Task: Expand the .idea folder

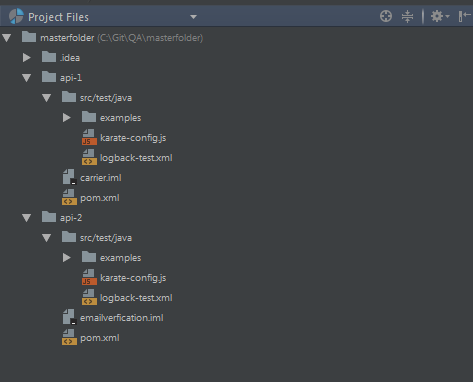Action: point(27,58)
